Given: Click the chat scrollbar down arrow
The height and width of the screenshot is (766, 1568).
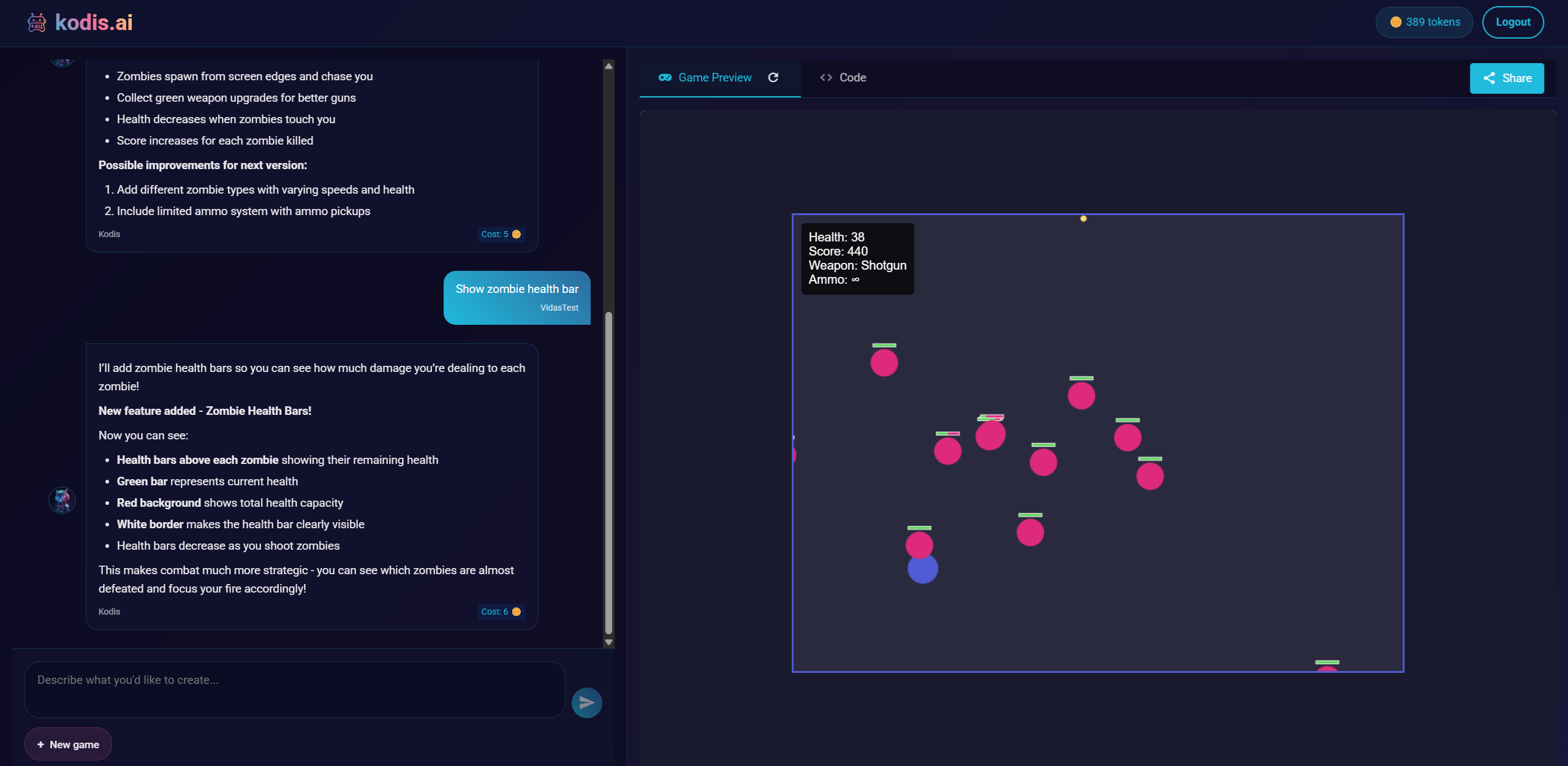Looking at the screenshot, I should coord(607,642).
